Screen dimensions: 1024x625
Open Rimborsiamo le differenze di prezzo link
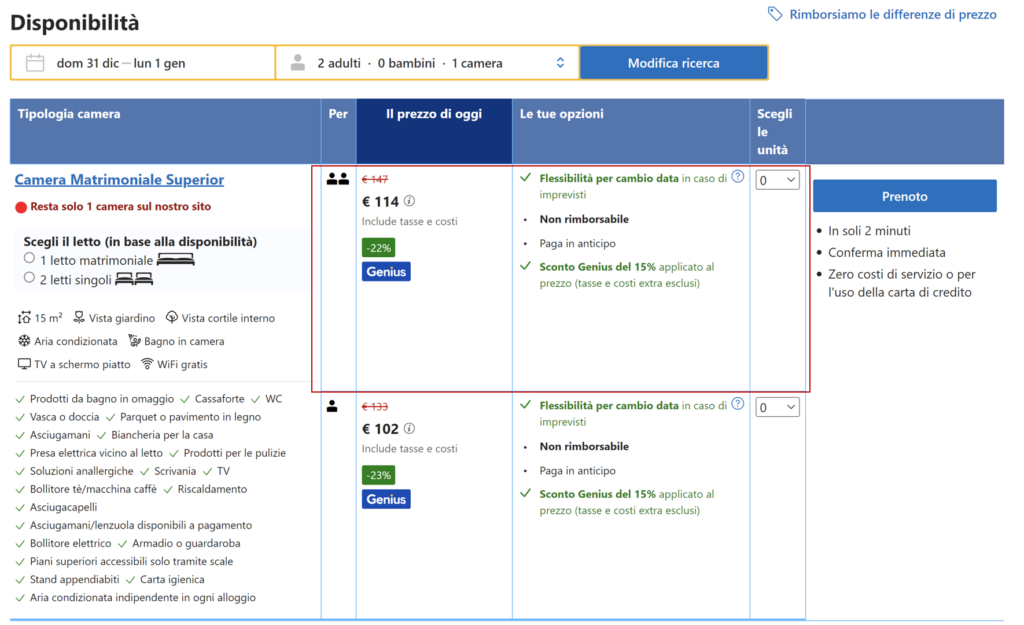893,14
